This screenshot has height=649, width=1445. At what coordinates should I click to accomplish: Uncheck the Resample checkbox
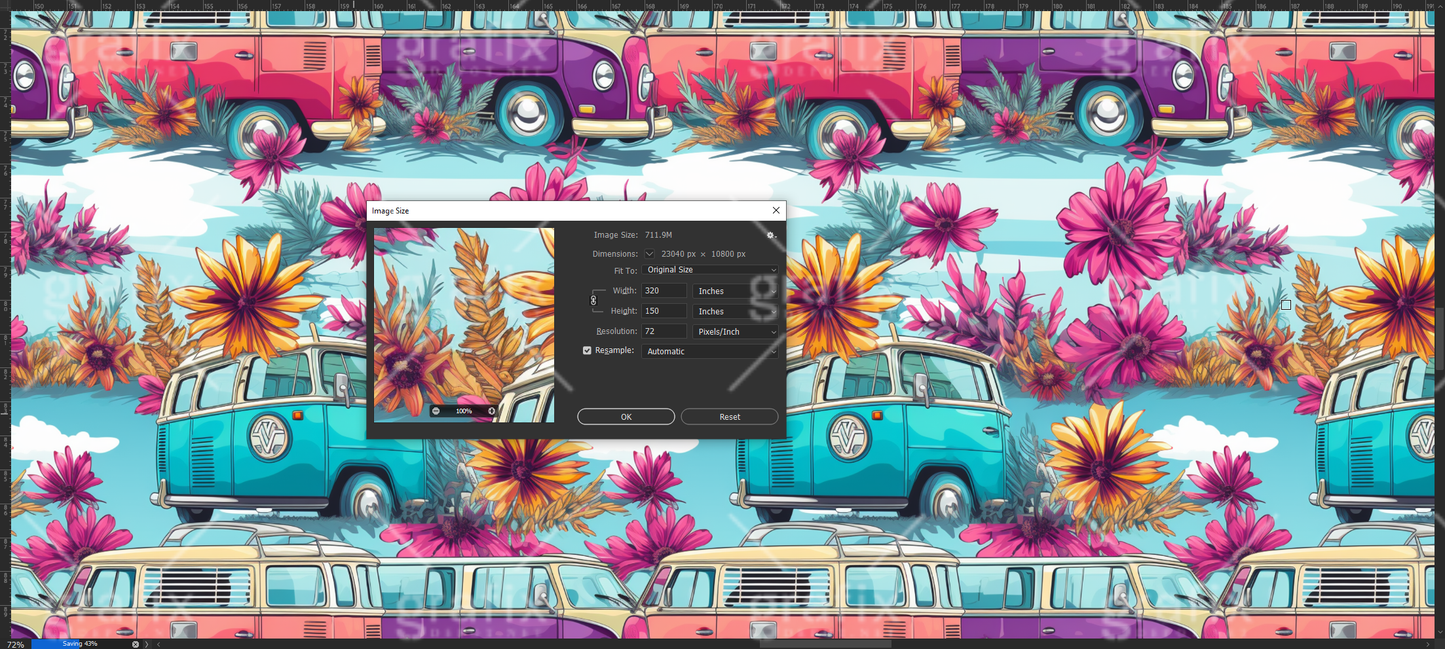coord(587,351)
